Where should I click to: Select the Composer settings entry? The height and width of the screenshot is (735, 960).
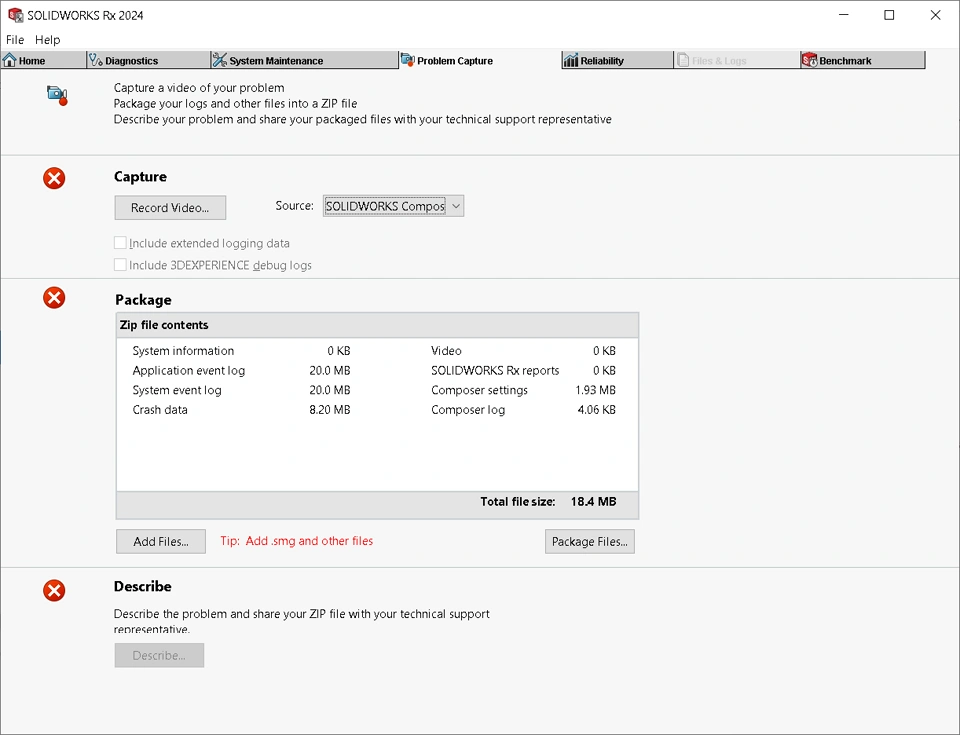point(523,390)
